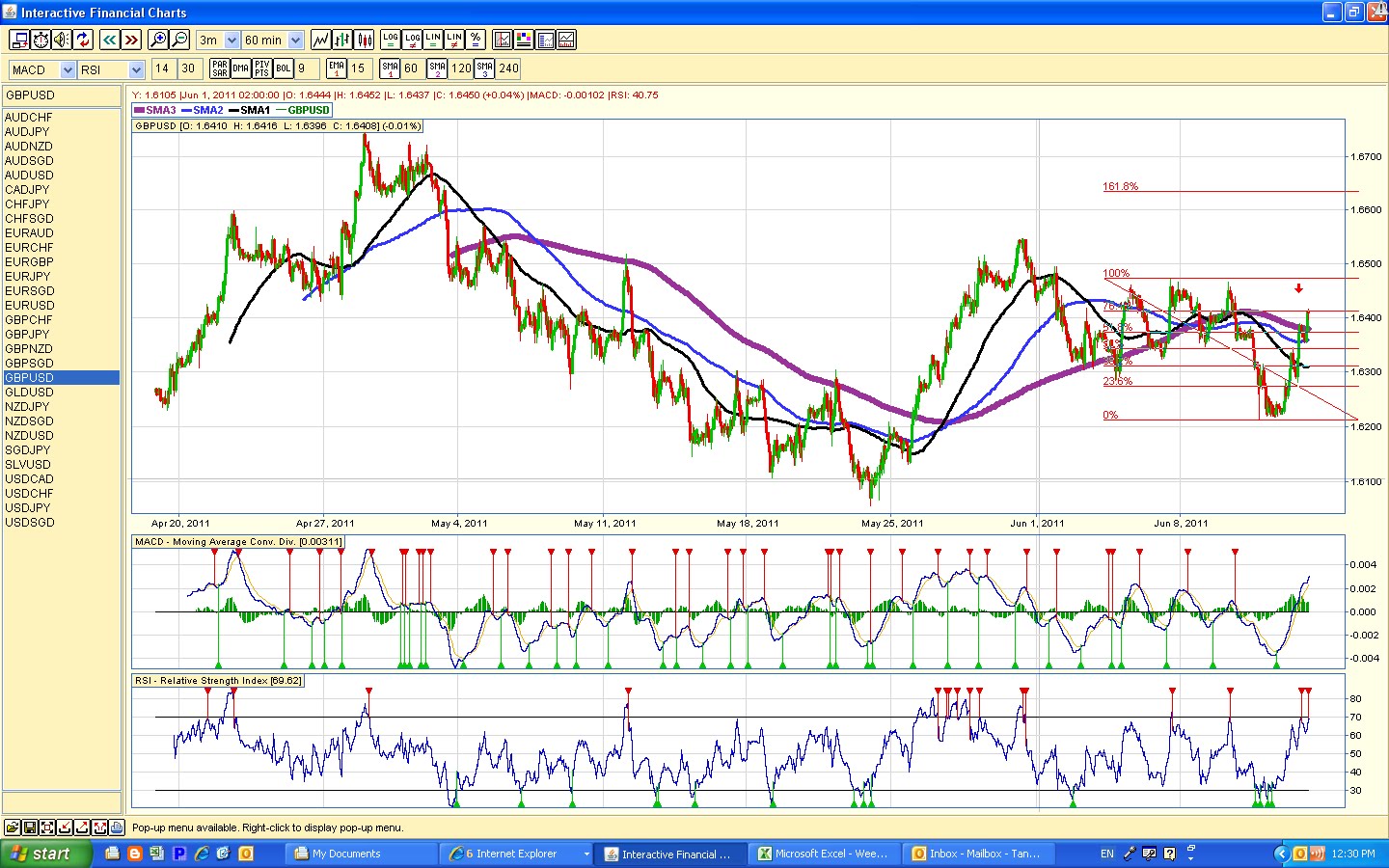This screenshot has height=868, width=1389.
Task: Toggle the EMA 1 indicator
Action: click(337, 68)
